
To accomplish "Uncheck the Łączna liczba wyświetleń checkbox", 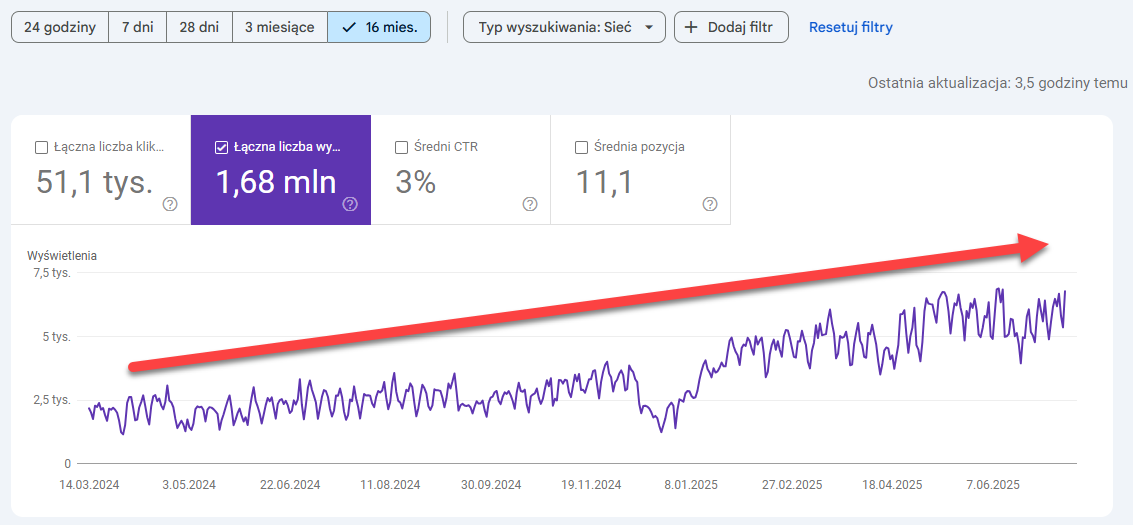I will (221, 148).
